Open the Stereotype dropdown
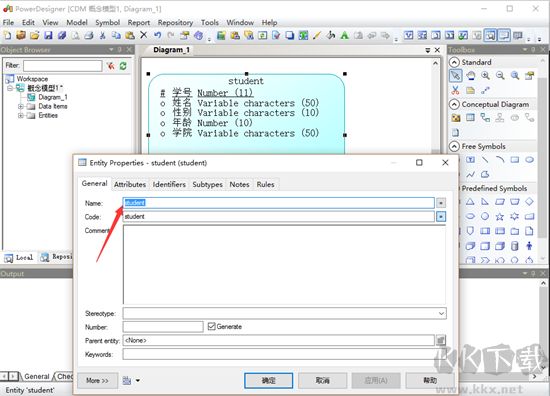 pyautogui.click(x=441, y=313)
